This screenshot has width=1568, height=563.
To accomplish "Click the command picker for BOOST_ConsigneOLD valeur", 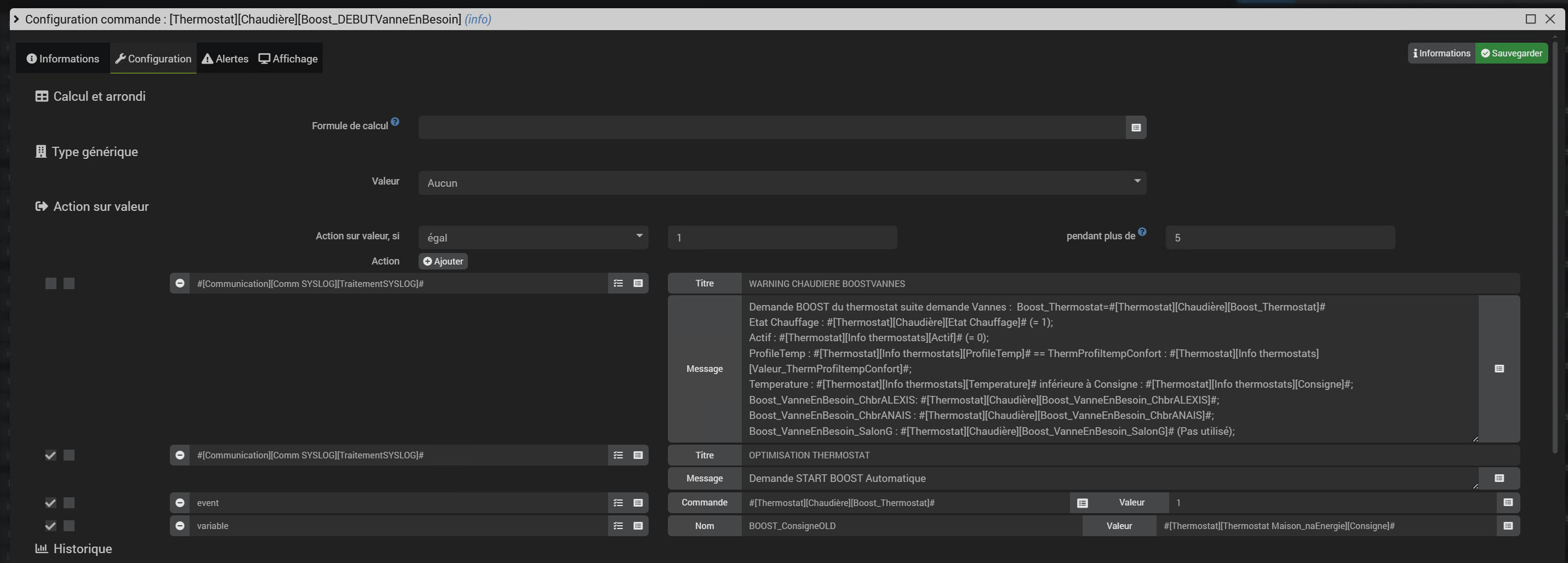I will pyautogui.click(x=1507, y=526).
